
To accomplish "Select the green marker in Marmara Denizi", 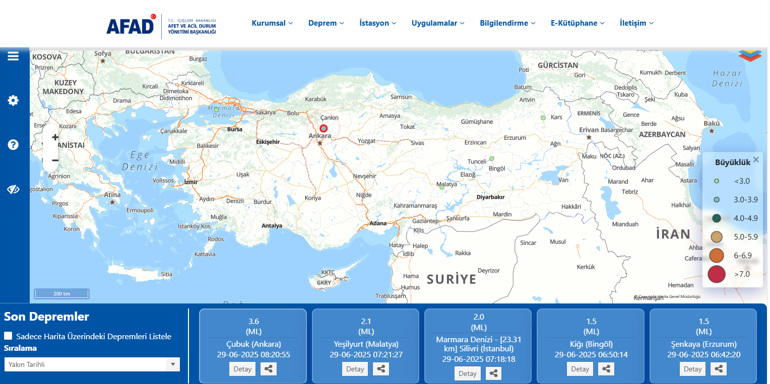I will 216,110.
